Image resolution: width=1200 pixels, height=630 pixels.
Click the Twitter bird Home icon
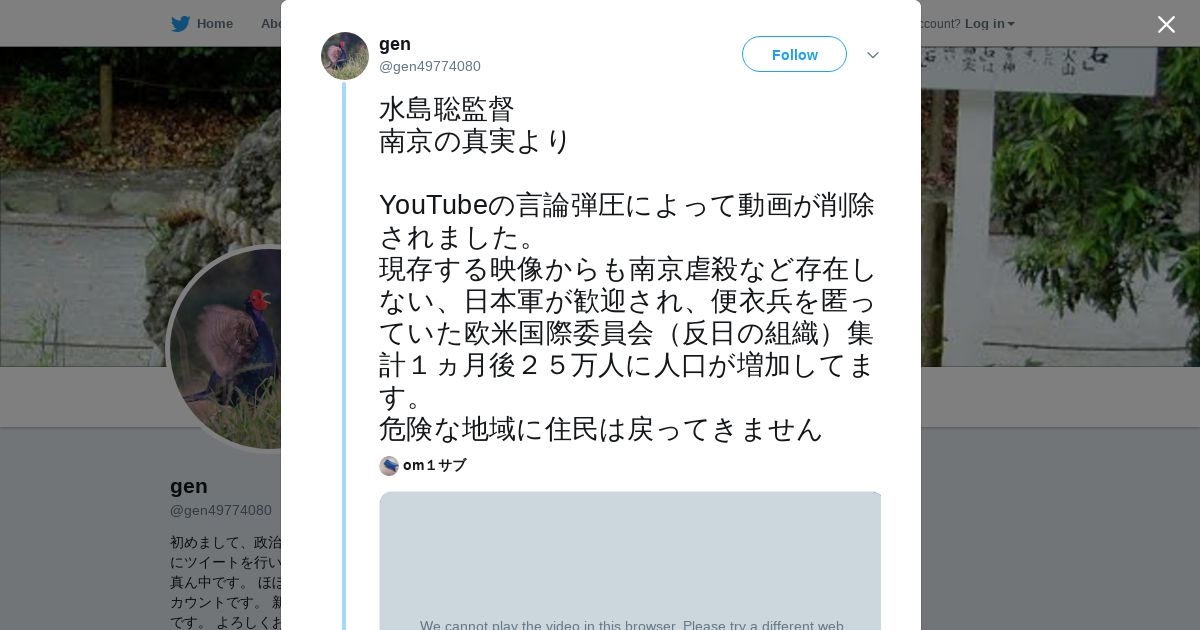pos(180,24)
